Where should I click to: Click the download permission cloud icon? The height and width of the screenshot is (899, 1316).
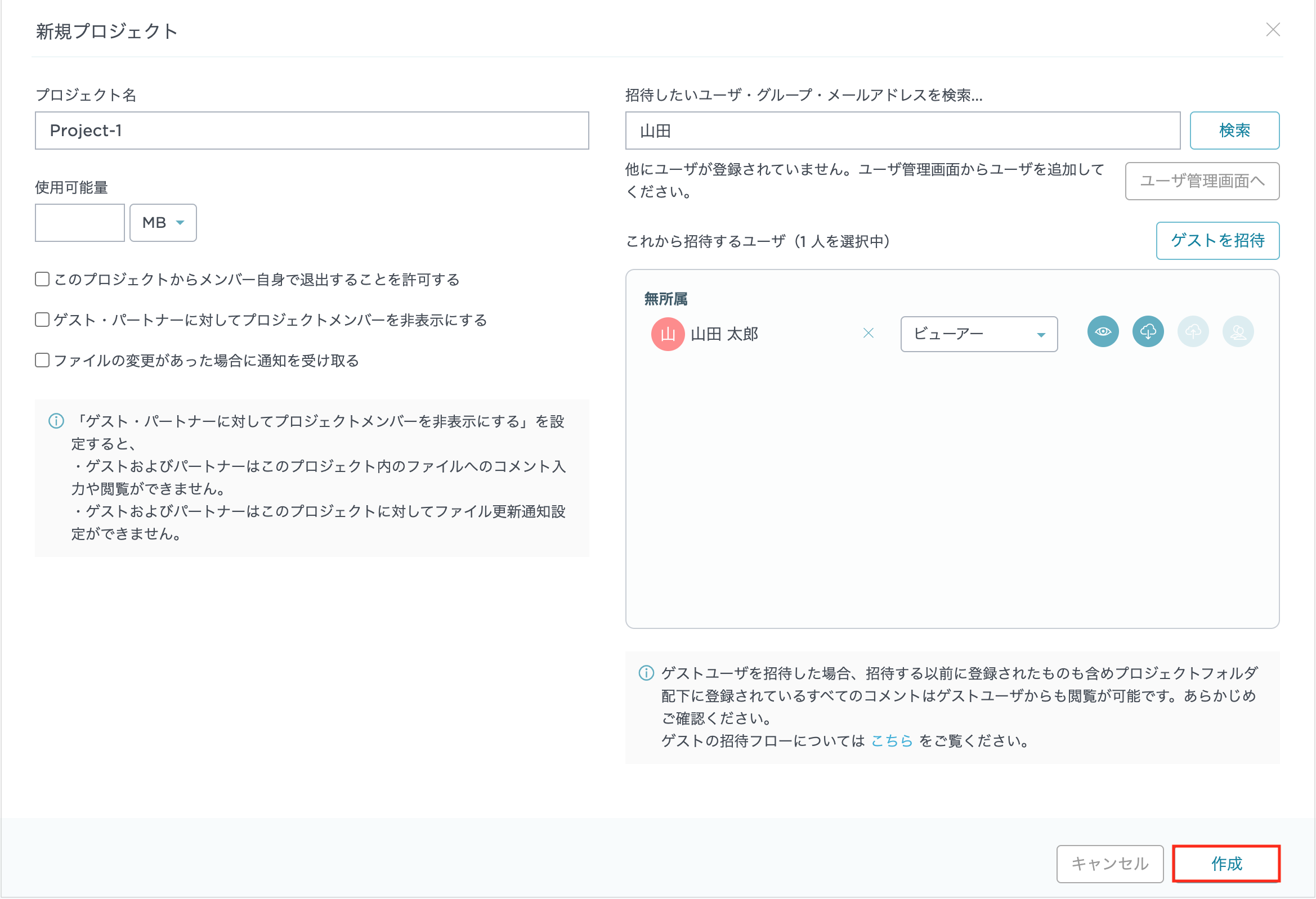(1148, 332)
